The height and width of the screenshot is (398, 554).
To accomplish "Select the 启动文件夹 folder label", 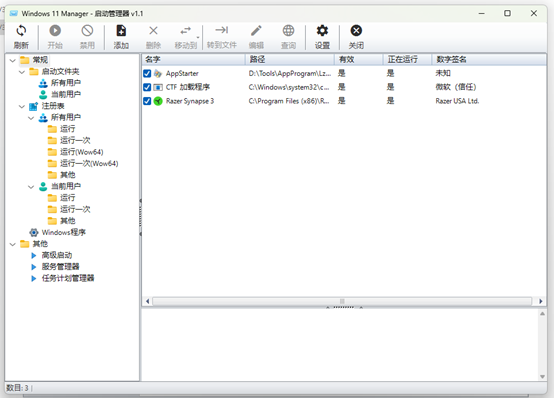I will click(60, 71).
